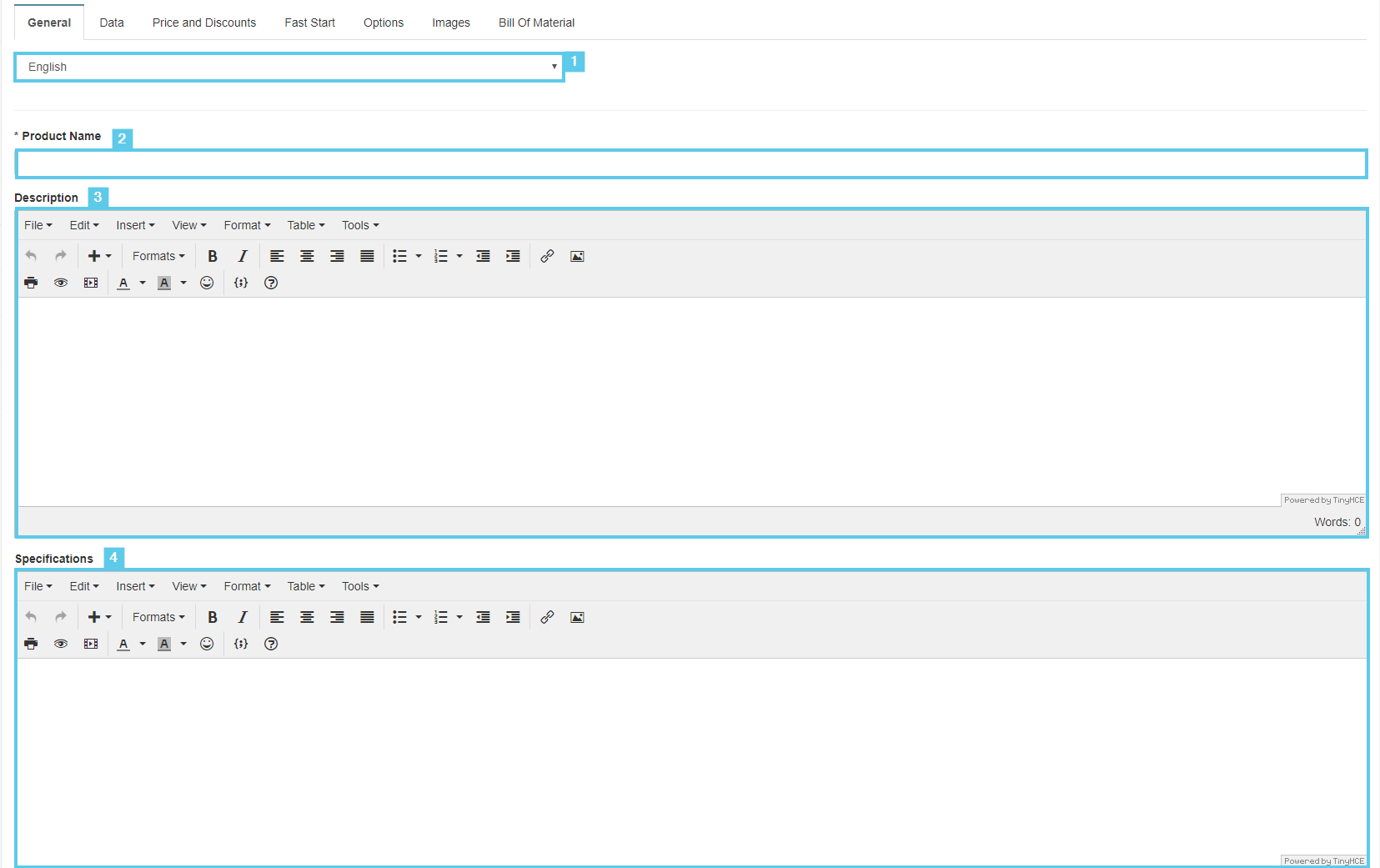Toggle bullet list in Description editor
Screen dimensions: 1380x868
point(400,256)
